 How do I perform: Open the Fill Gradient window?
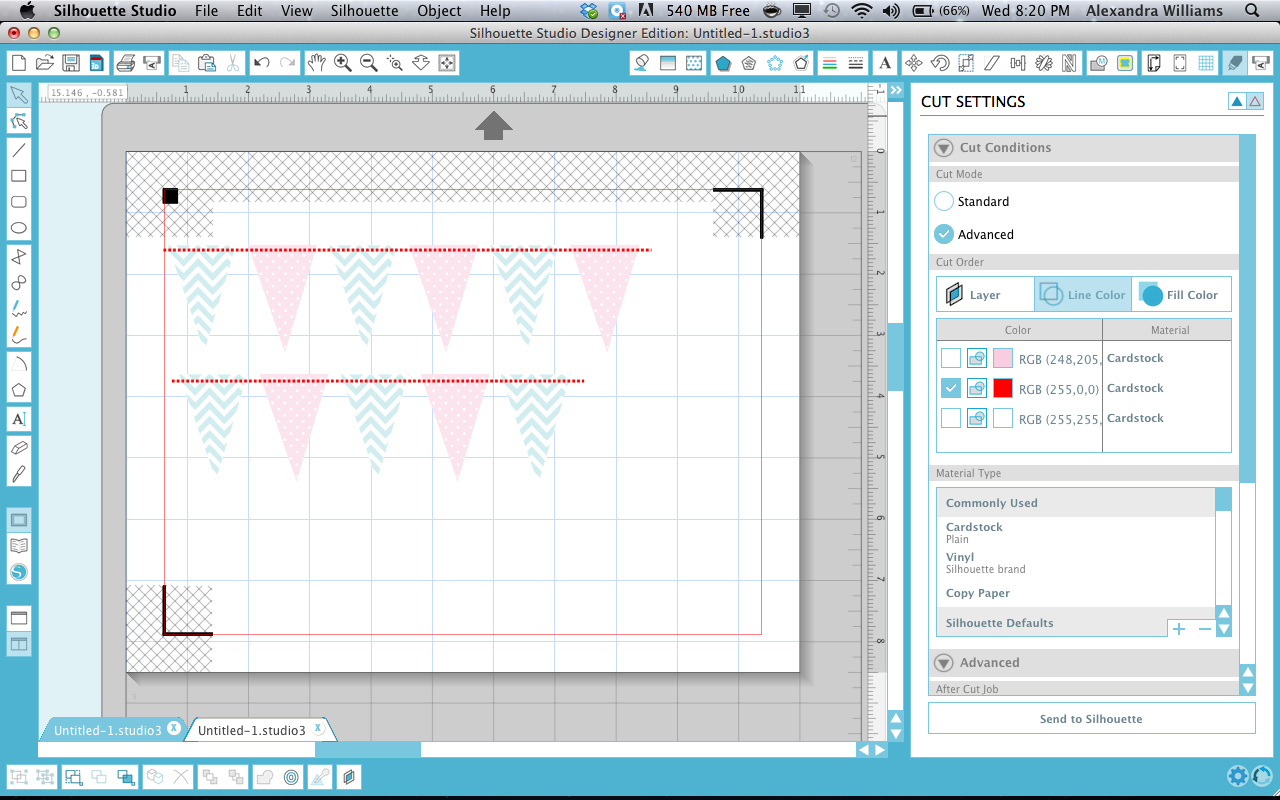(668, 63)
